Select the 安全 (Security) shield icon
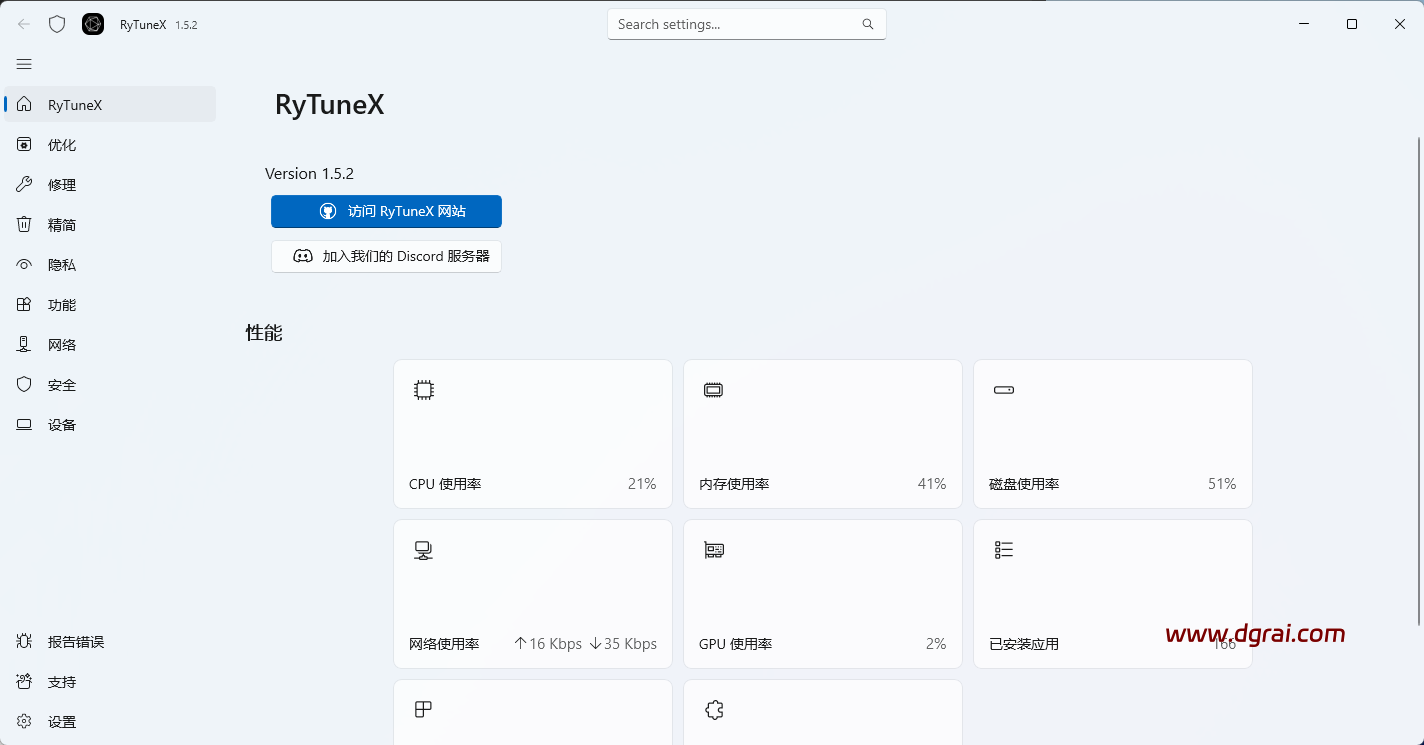Screen dimensions: 1424x745 (24, 384)
